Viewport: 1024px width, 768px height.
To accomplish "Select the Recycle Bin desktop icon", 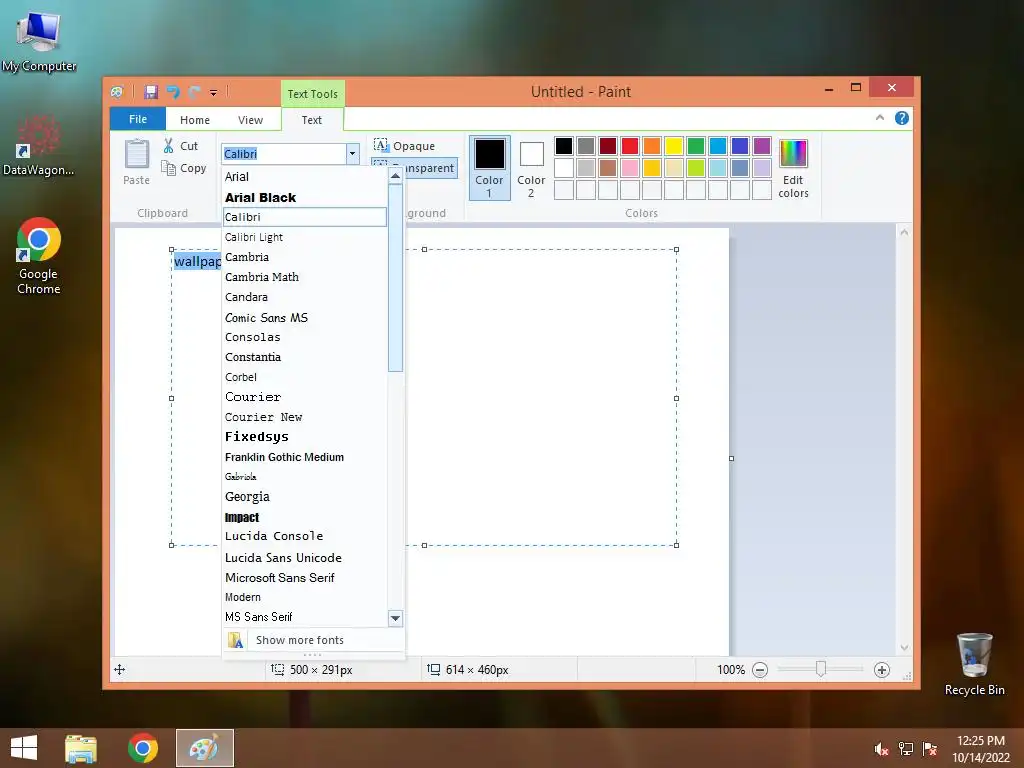I will 974,664.
